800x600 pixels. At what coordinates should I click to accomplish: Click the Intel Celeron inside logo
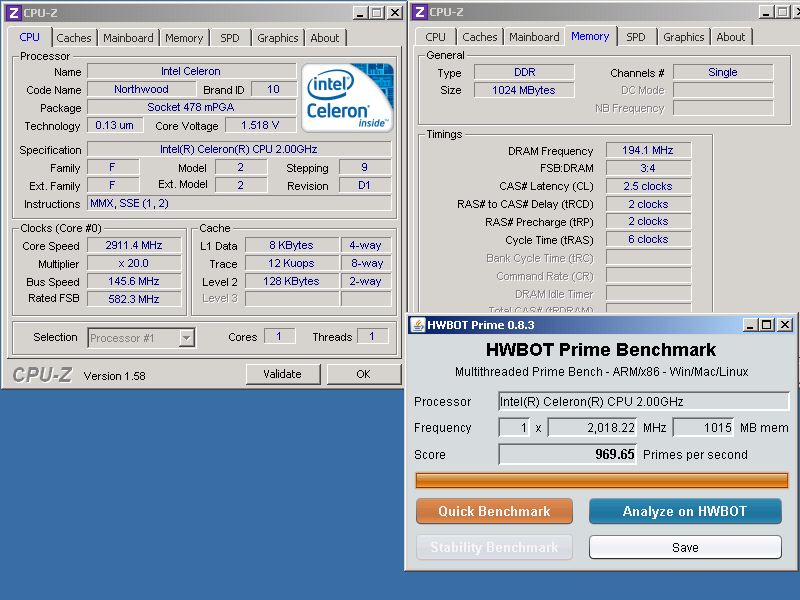347,97
